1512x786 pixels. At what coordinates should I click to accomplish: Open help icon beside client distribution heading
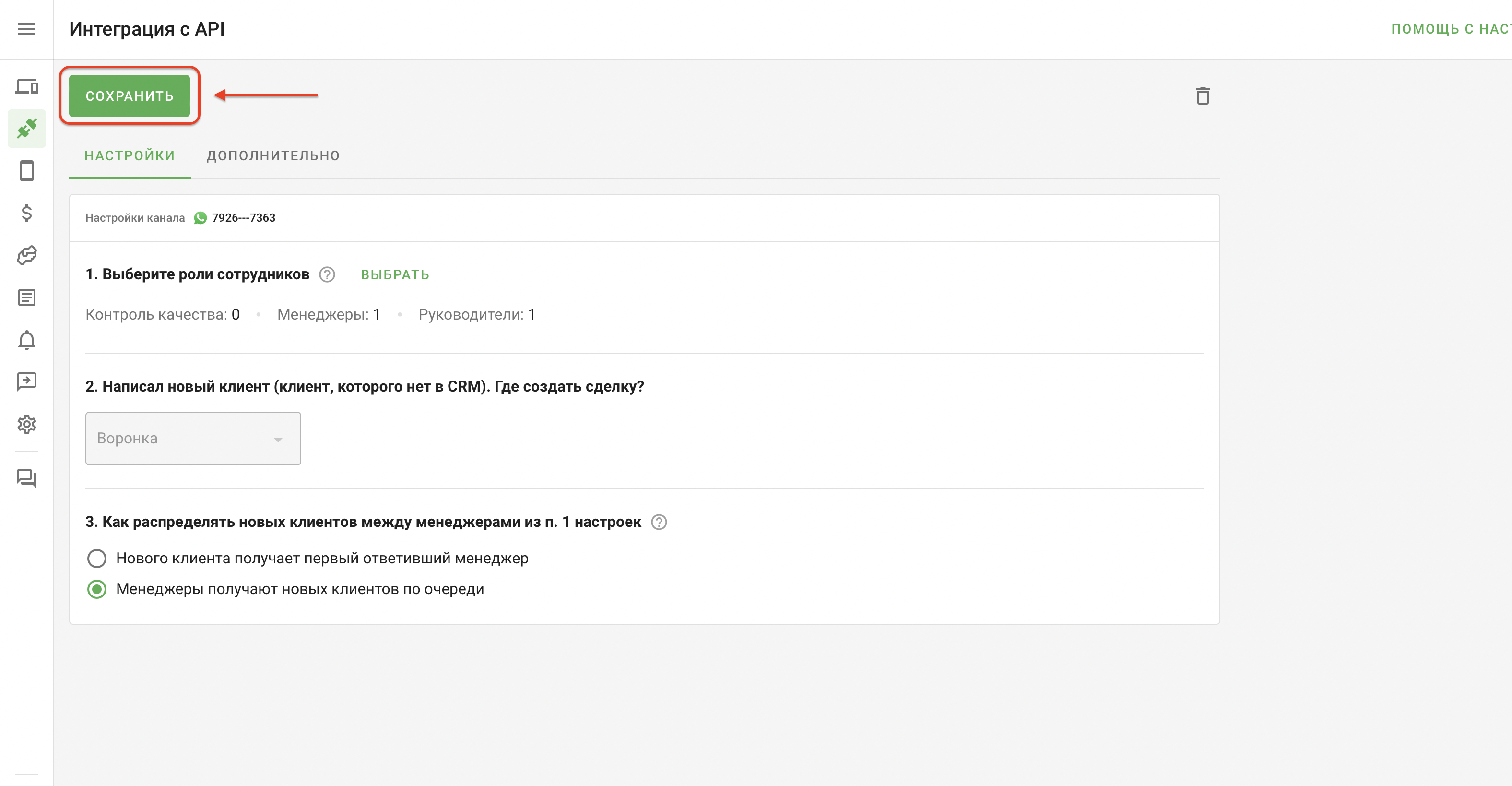pos(659,522)
